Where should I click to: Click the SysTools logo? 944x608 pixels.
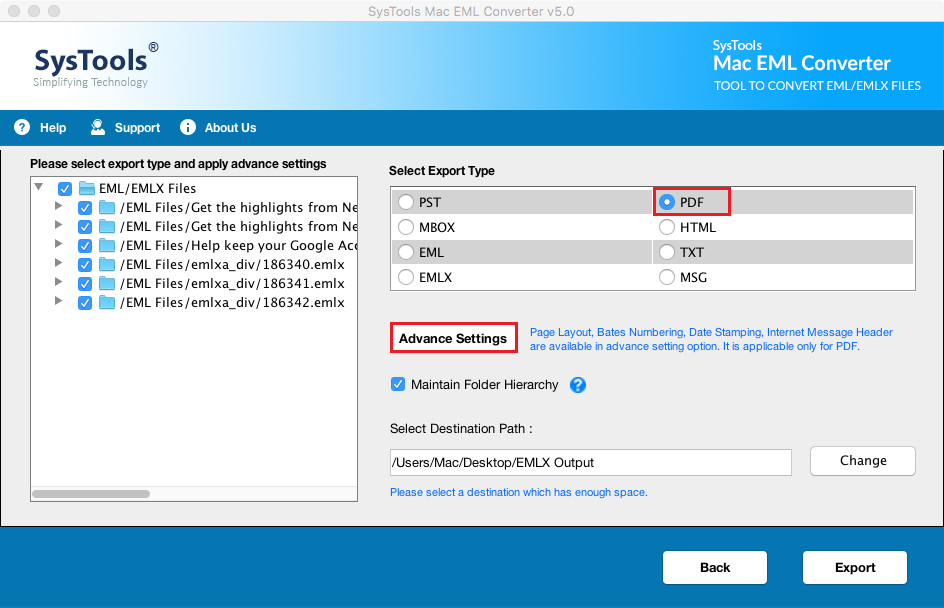(96, 65)
